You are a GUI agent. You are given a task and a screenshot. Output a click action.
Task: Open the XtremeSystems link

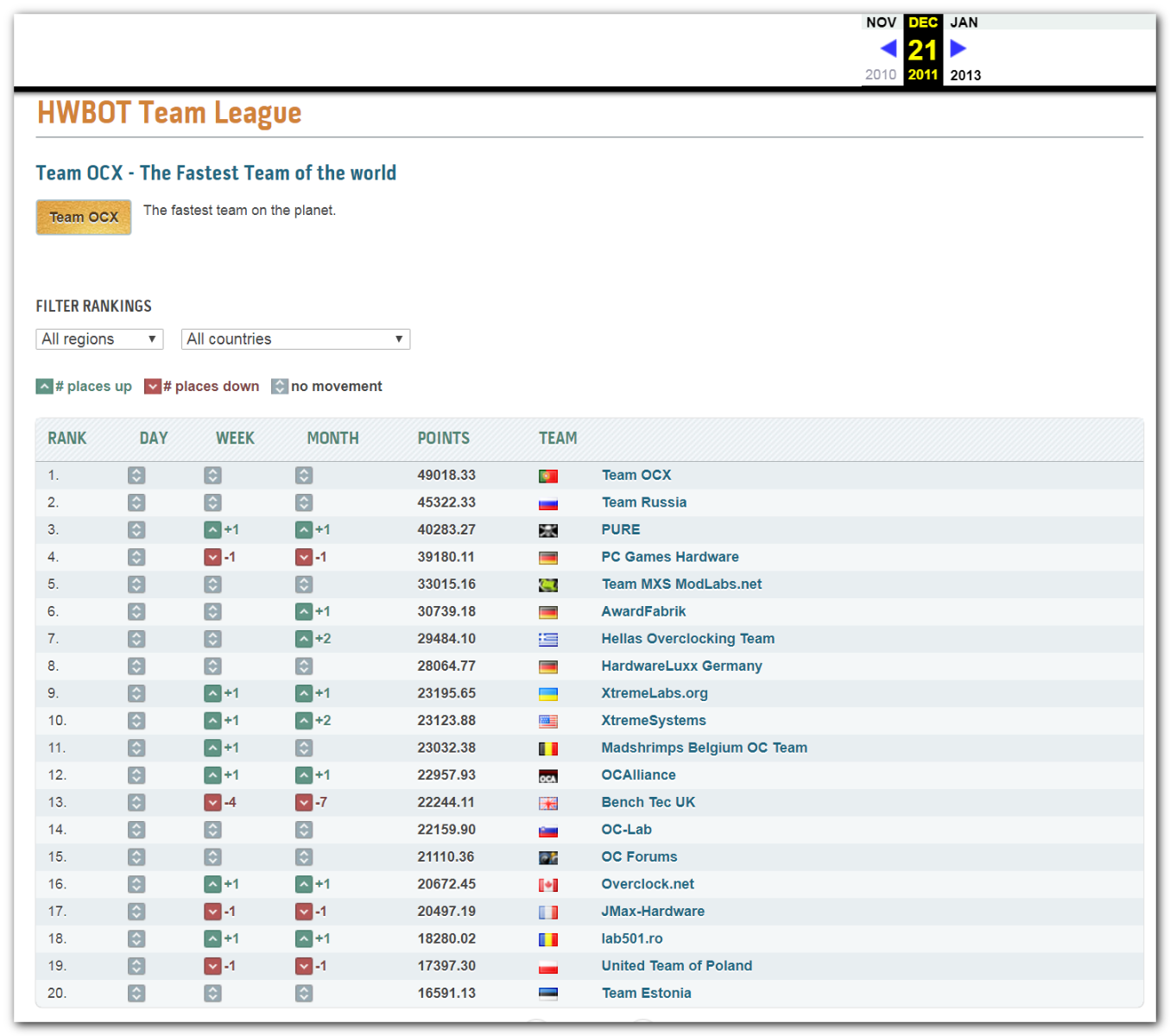click(x=654, y=721)
